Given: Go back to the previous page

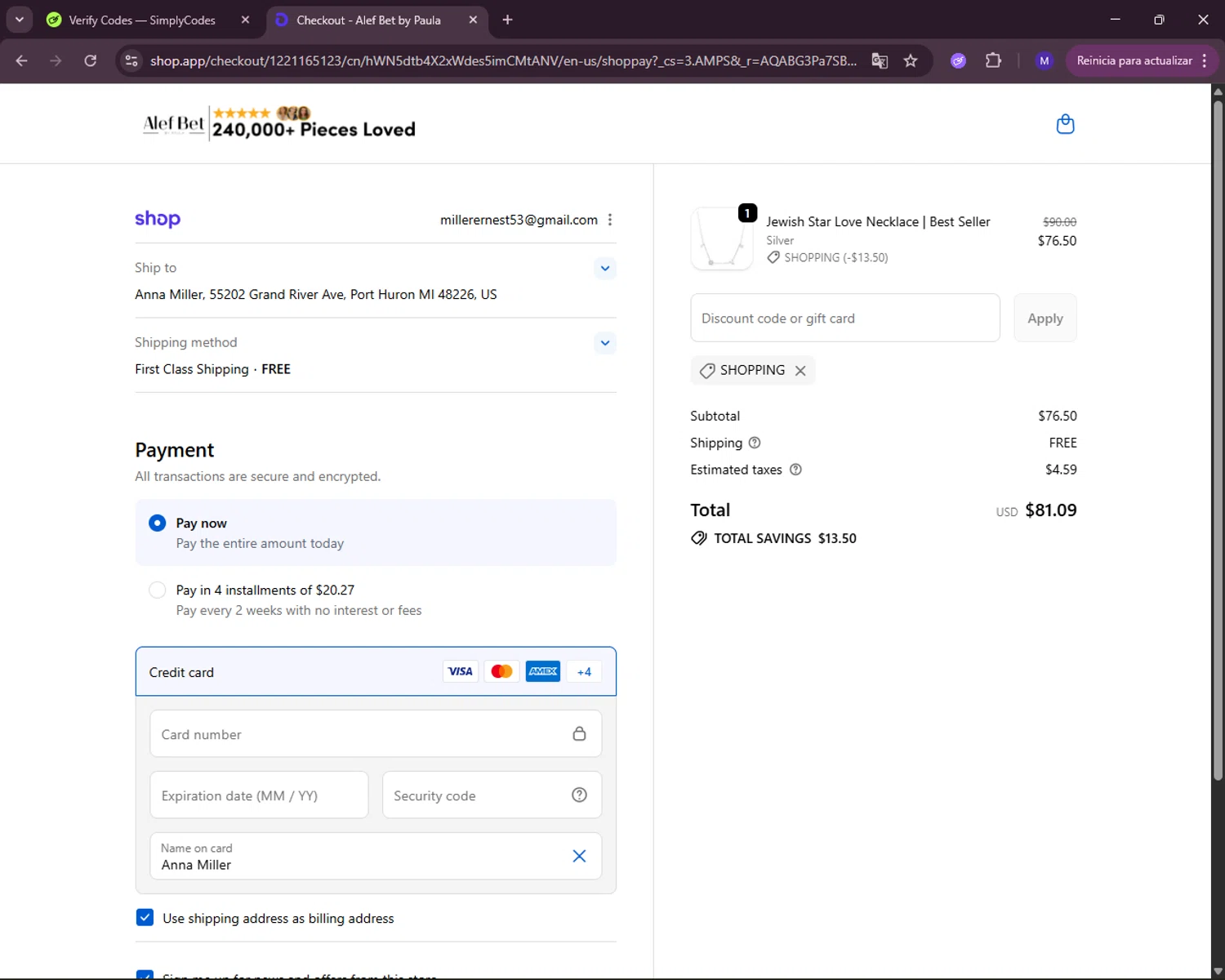Looking at the screenshot, I should (22, 60).
